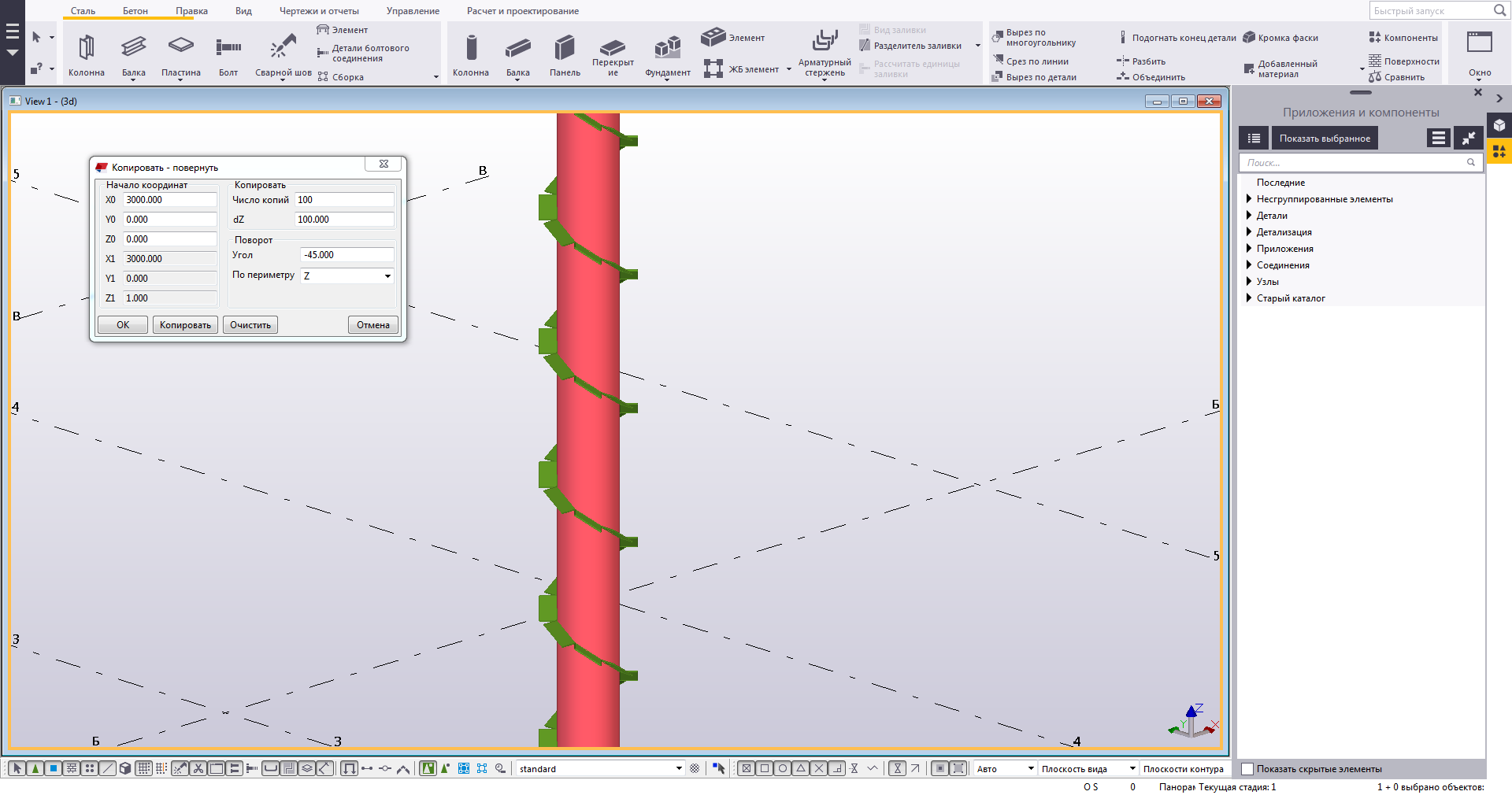Switch to the 'Бетон' ribbon tab
This screenshot has width=1512, height=795.
pyautogui.click(x=135, y=11)
